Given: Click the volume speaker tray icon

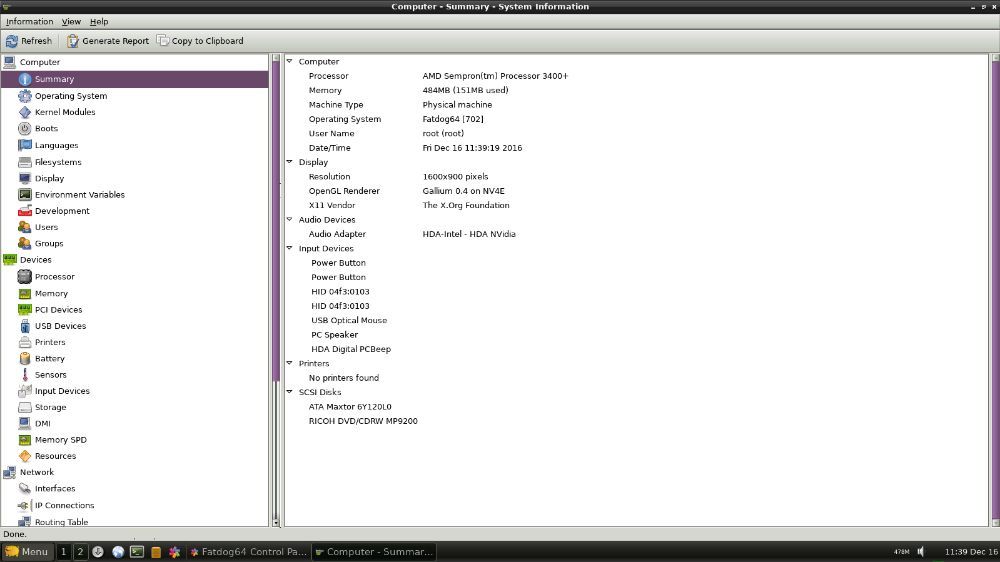Looking at the screenshot, I should (921, 552).
